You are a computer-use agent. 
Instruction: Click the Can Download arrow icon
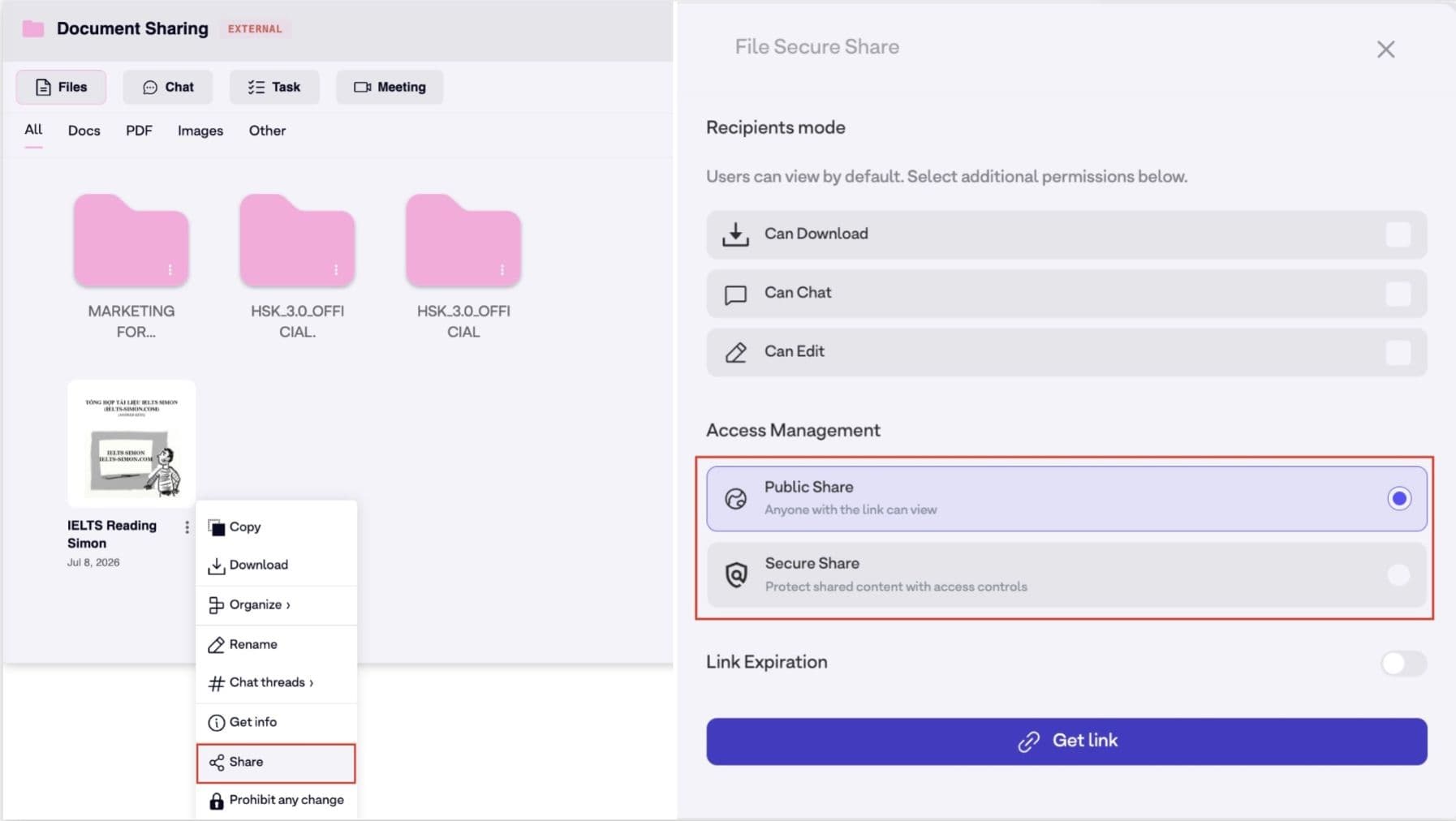coord(735,234)
